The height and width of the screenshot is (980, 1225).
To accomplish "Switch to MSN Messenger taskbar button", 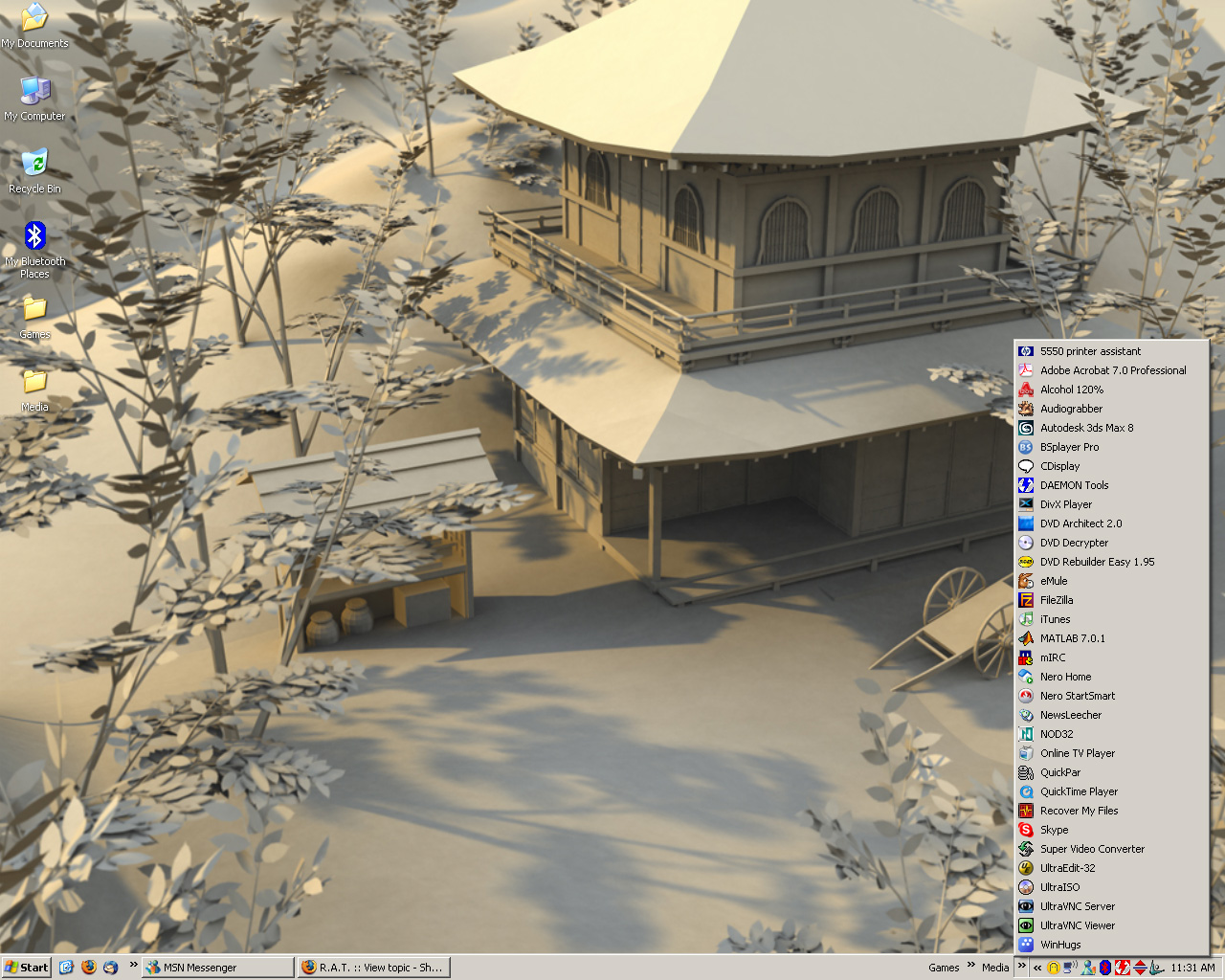I will [217, 968].
